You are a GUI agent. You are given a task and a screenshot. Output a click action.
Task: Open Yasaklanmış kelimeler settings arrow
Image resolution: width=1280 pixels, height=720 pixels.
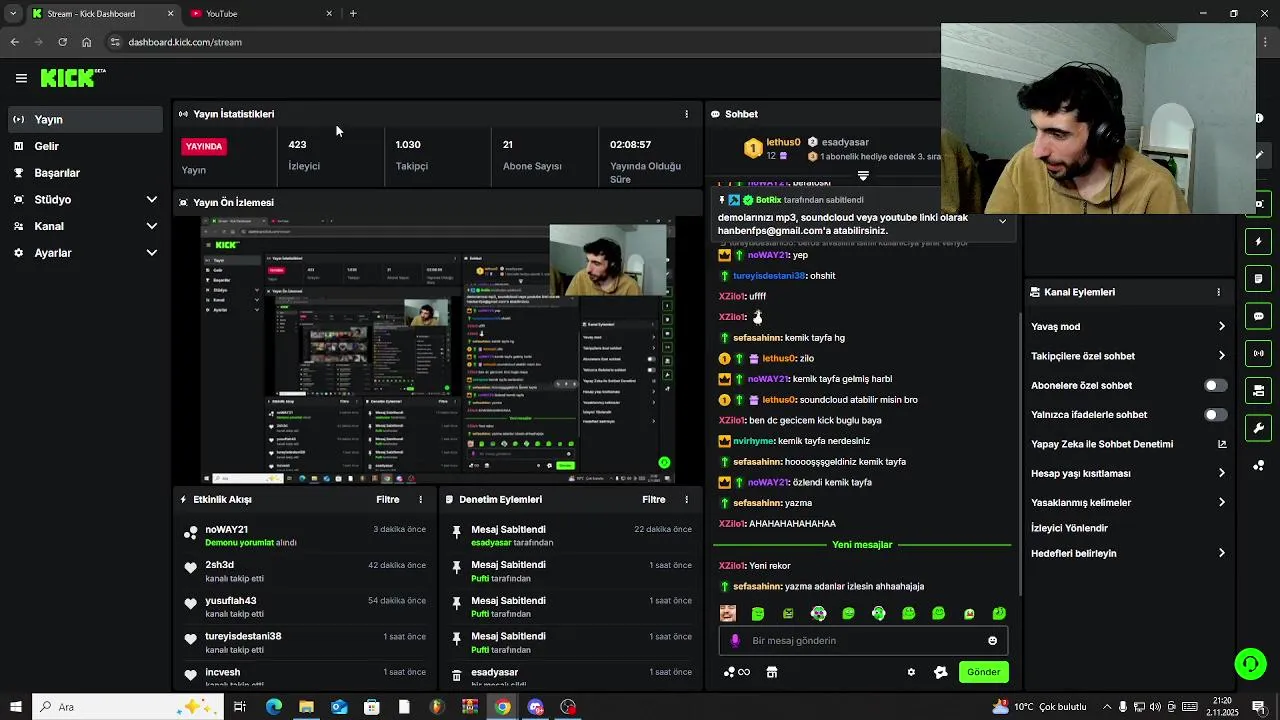pyautogui.click(x=1221, y=502)
